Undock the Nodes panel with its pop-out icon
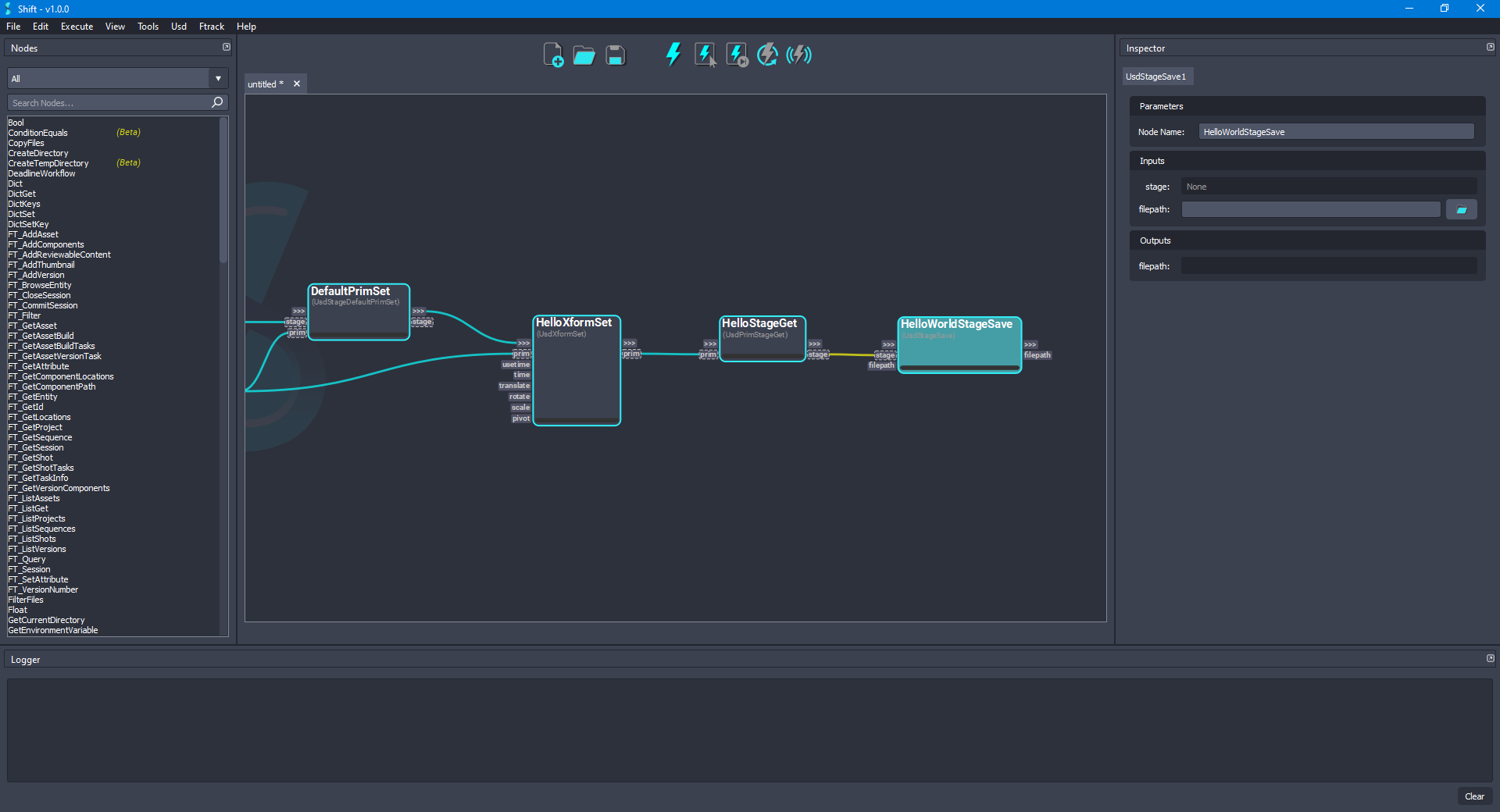Screen dimensions: 1500x812 [226, 47]
